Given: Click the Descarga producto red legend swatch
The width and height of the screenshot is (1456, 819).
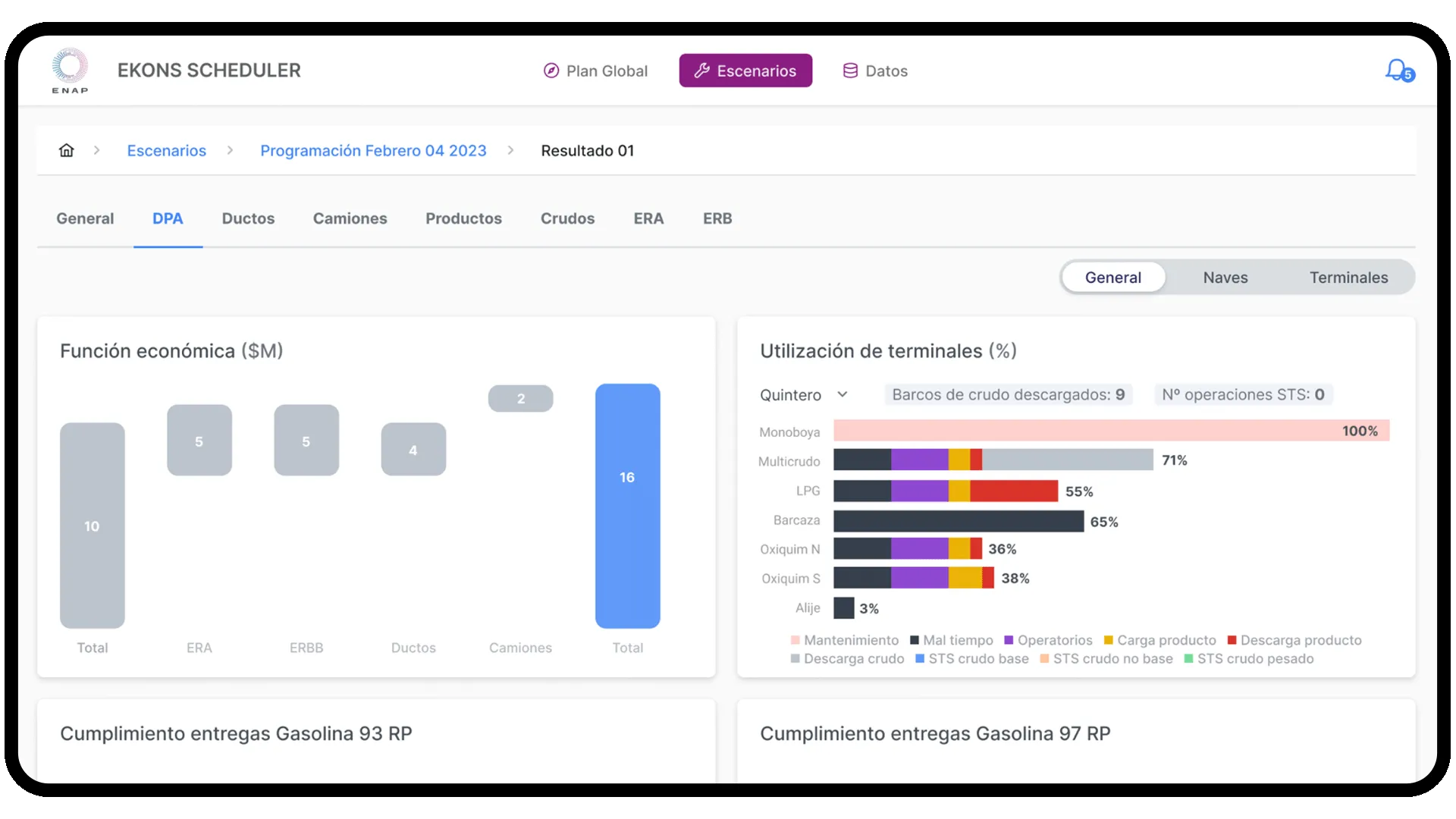Looking at the screenshot, I should [x=1232, y=640].
